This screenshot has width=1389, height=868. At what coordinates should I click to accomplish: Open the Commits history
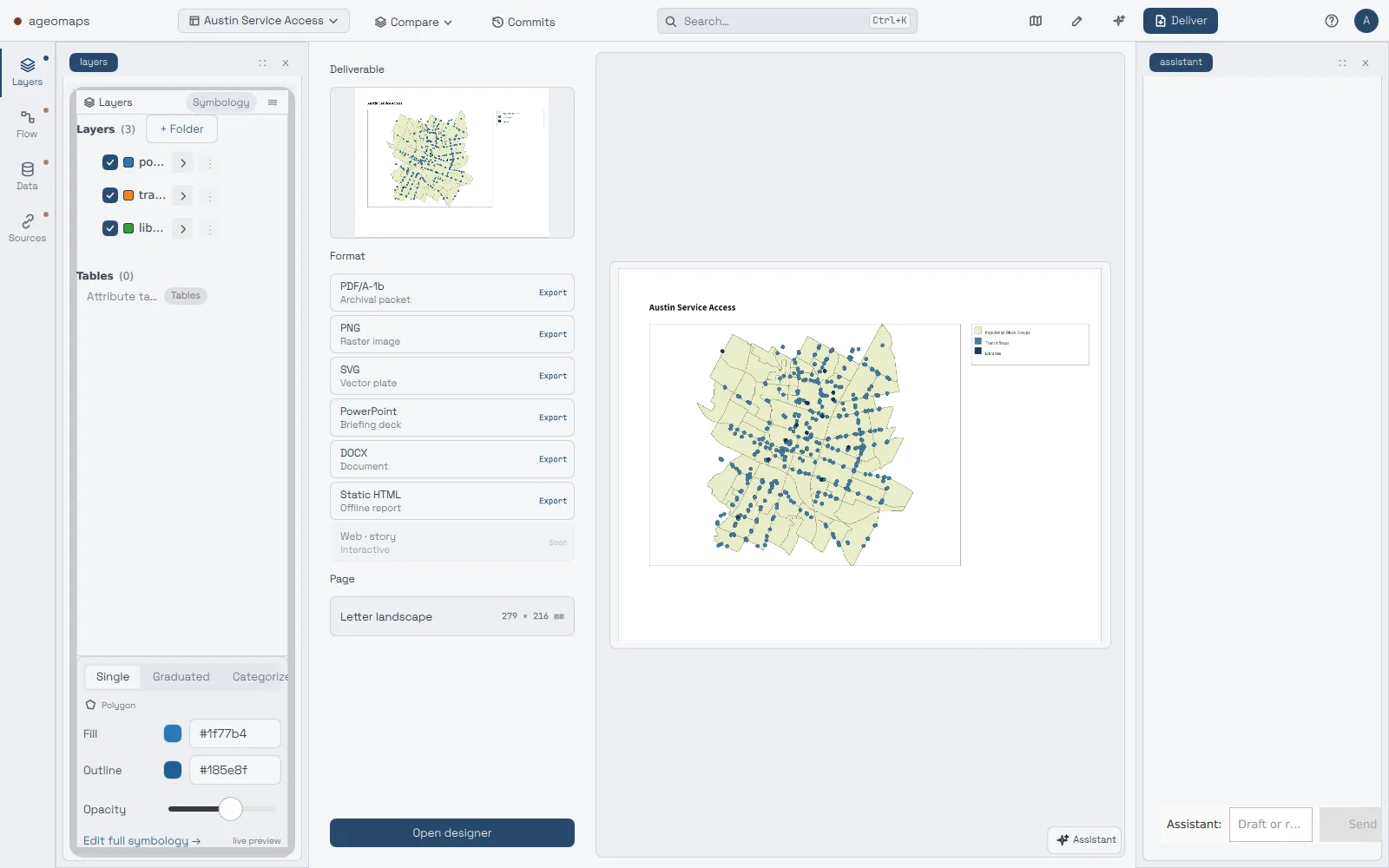click(x=523, y=22)
